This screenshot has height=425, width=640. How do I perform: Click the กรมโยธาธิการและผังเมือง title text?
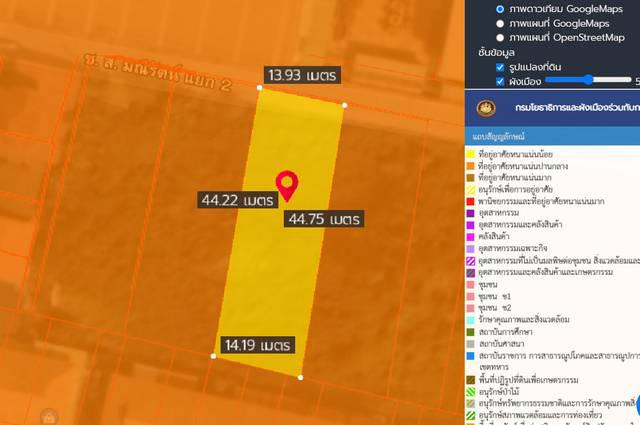coord(575,106)
